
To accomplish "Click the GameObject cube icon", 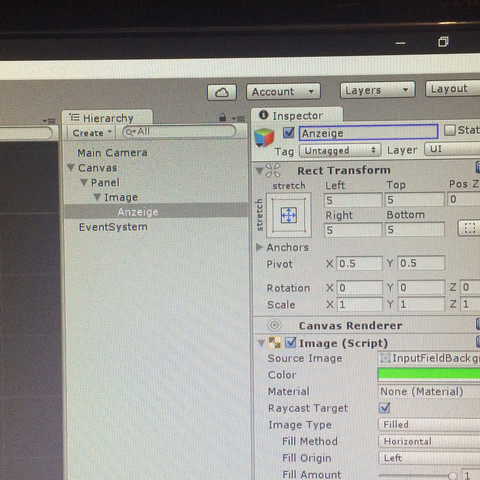I will pos(264,137).
